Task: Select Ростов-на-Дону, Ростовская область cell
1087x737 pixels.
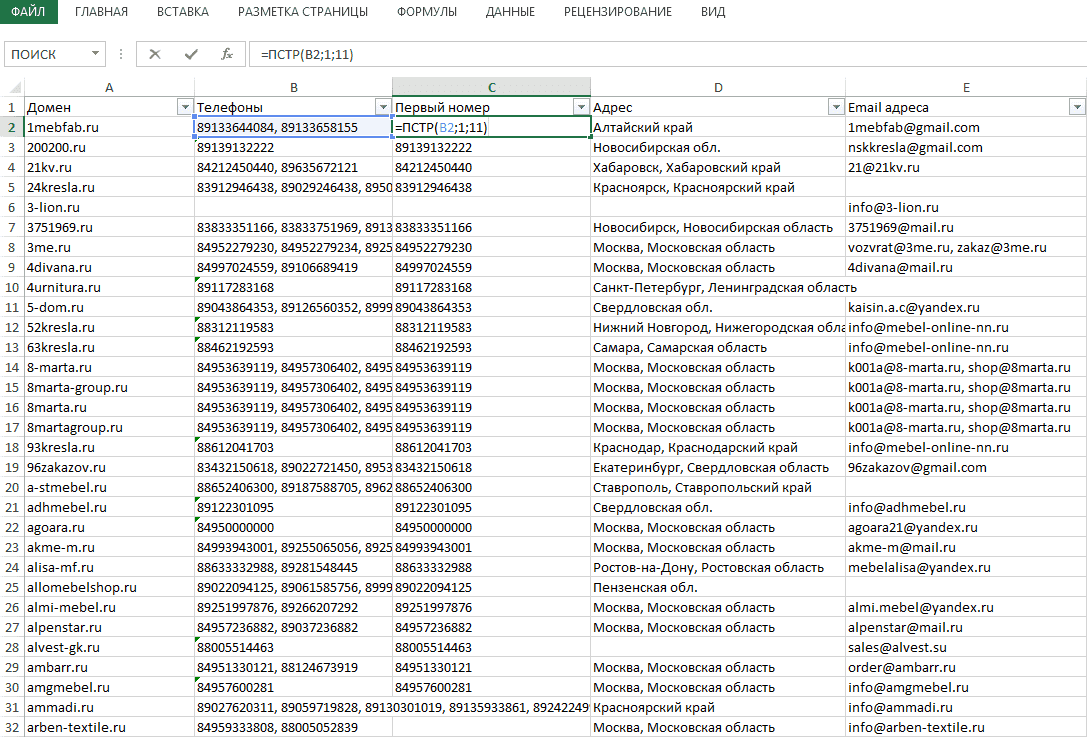Action: coord(718,567)
